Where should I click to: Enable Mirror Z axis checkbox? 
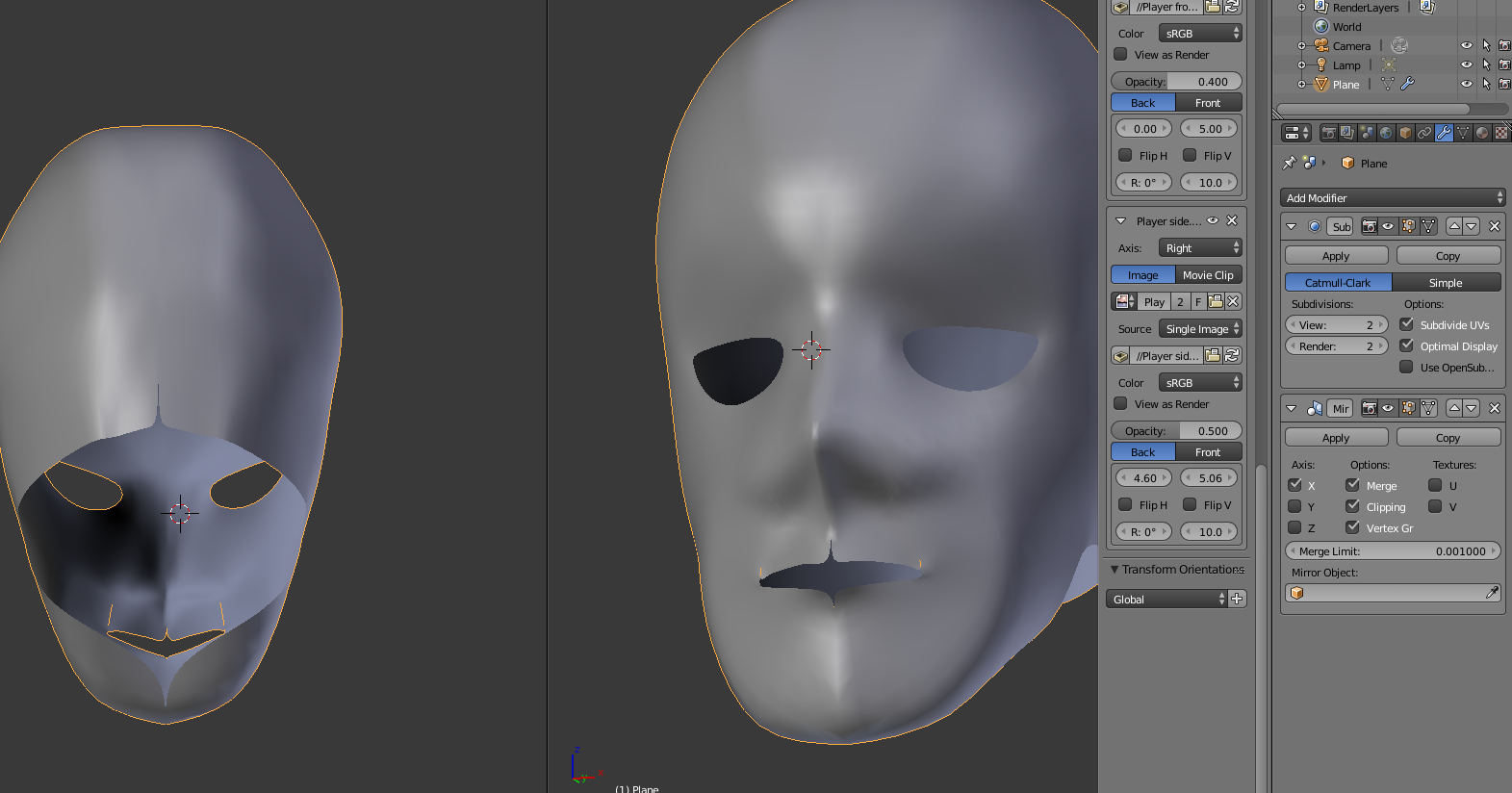tap(1294, 527)
